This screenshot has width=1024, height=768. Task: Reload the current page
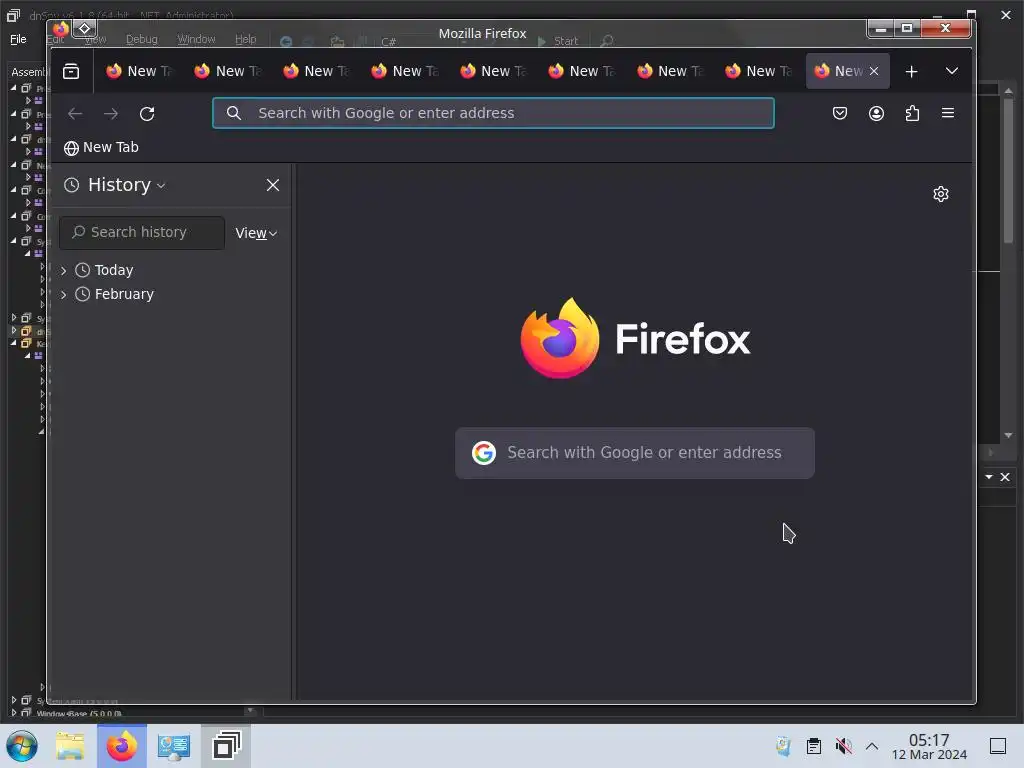(147, 114)
